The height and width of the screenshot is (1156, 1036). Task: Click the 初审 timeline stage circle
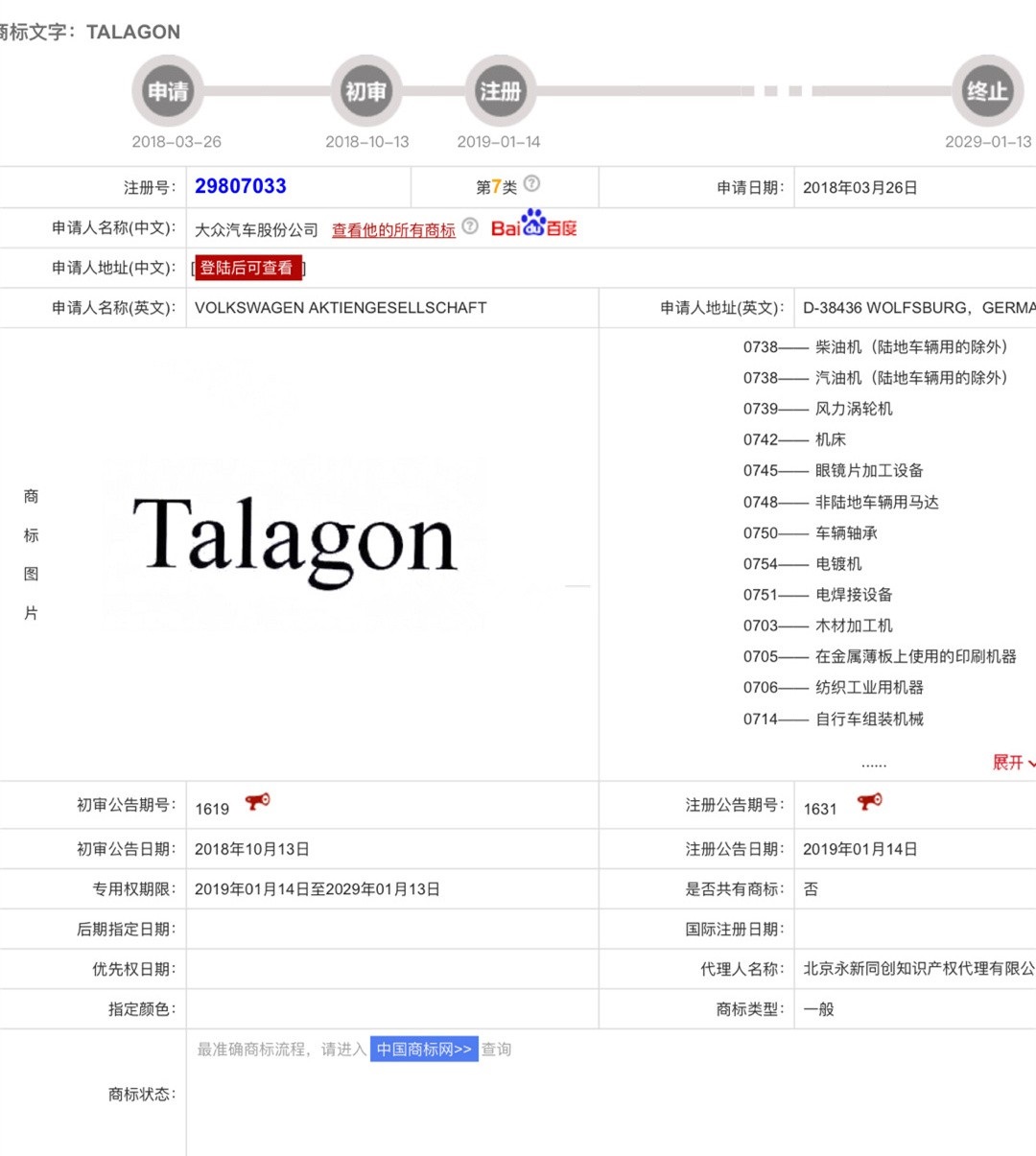click(x=365, y=91)
